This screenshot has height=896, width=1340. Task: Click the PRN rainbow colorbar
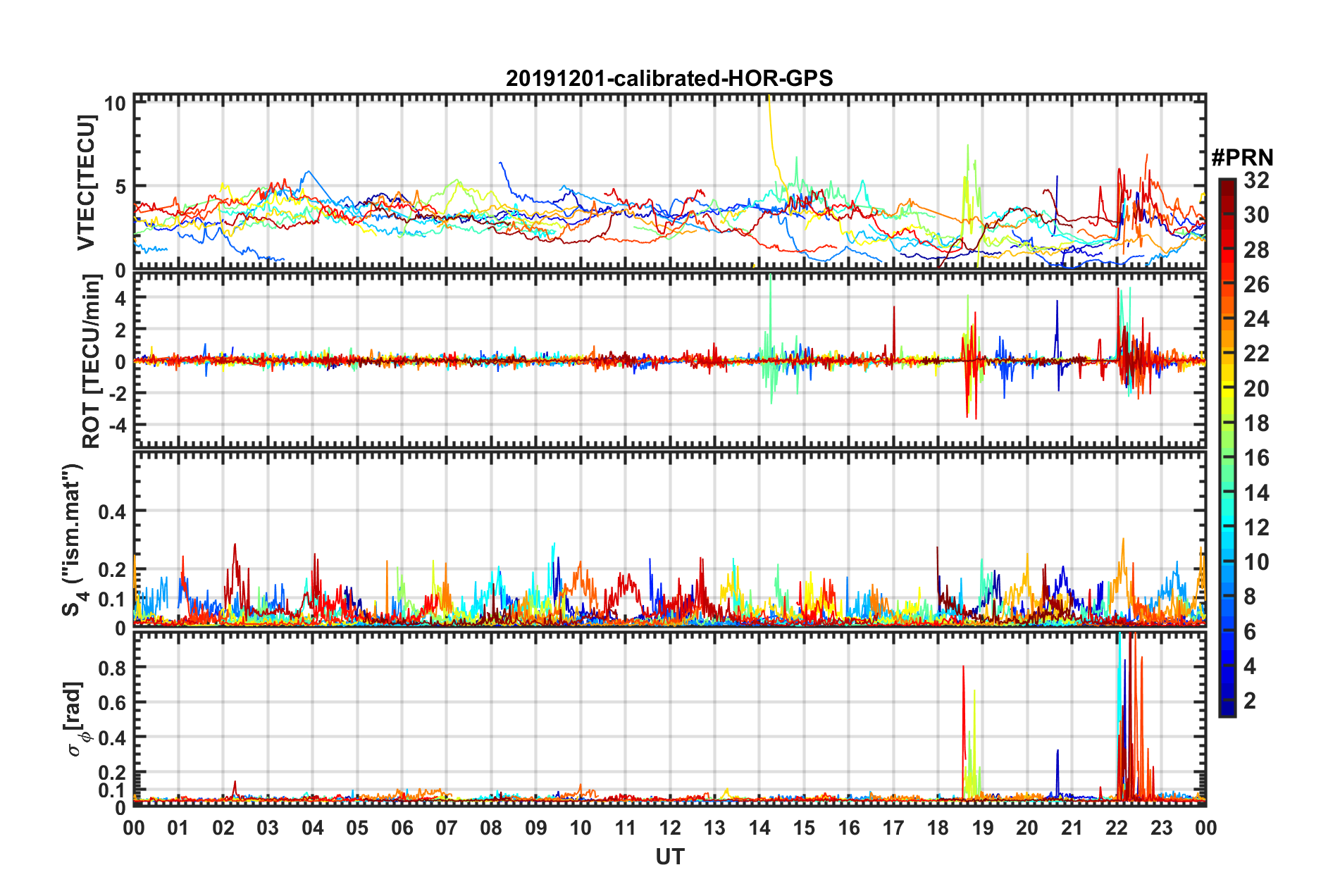1227,447
